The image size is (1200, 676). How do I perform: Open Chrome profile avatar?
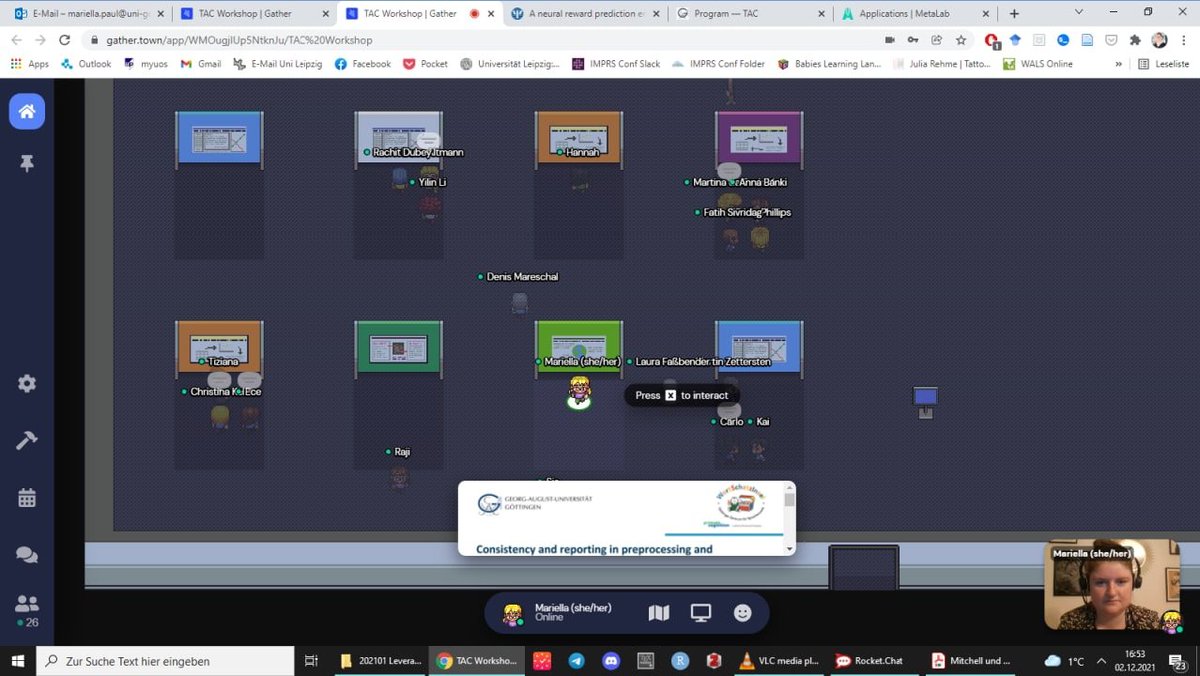pos(1159,40)
